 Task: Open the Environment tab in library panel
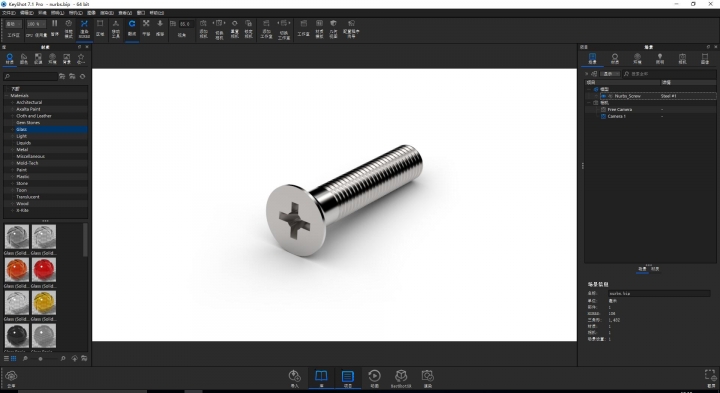(x=52, y=59)
